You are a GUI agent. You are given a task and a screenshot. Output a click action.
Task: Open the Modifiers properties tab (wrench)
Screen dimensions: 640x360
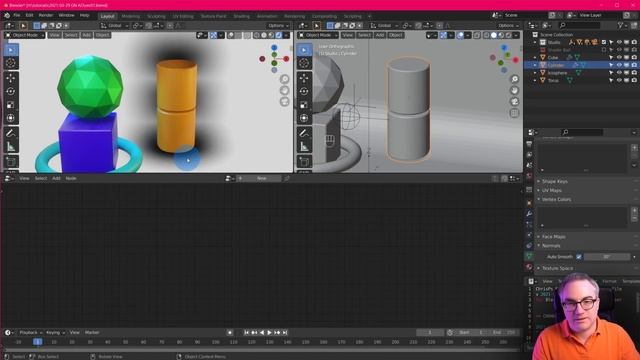coord(529,213)
